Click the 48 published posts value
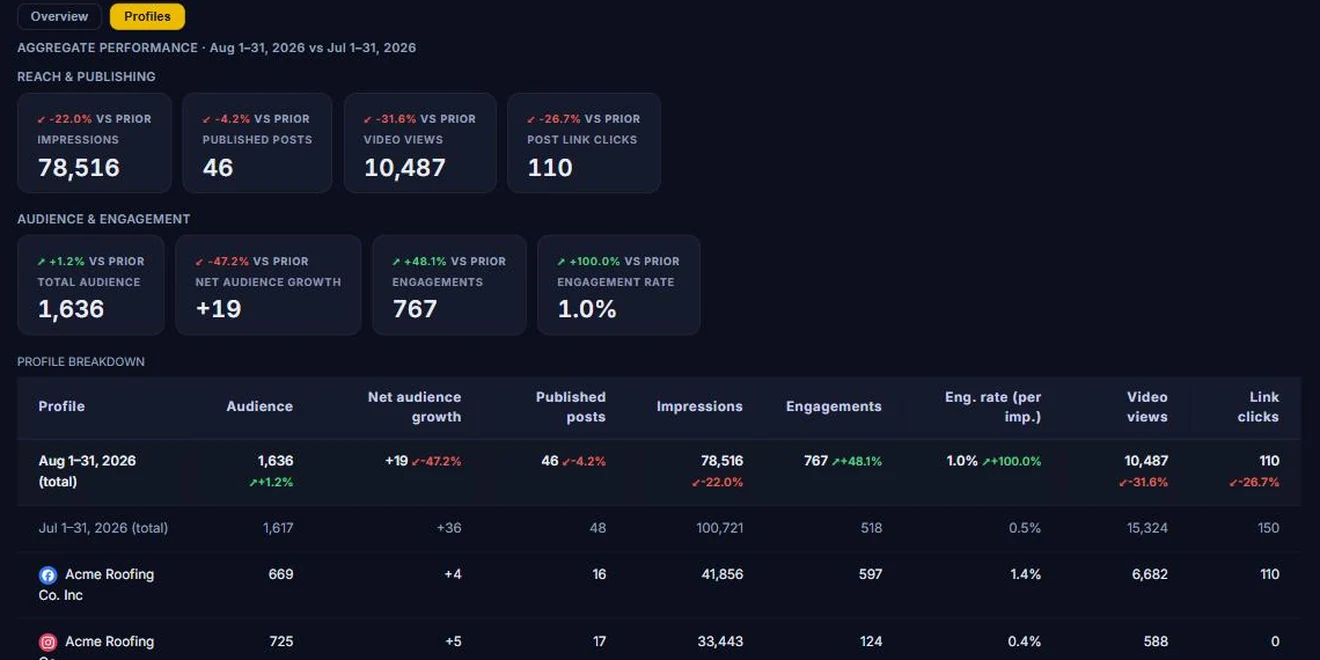 tap(598, 528)
